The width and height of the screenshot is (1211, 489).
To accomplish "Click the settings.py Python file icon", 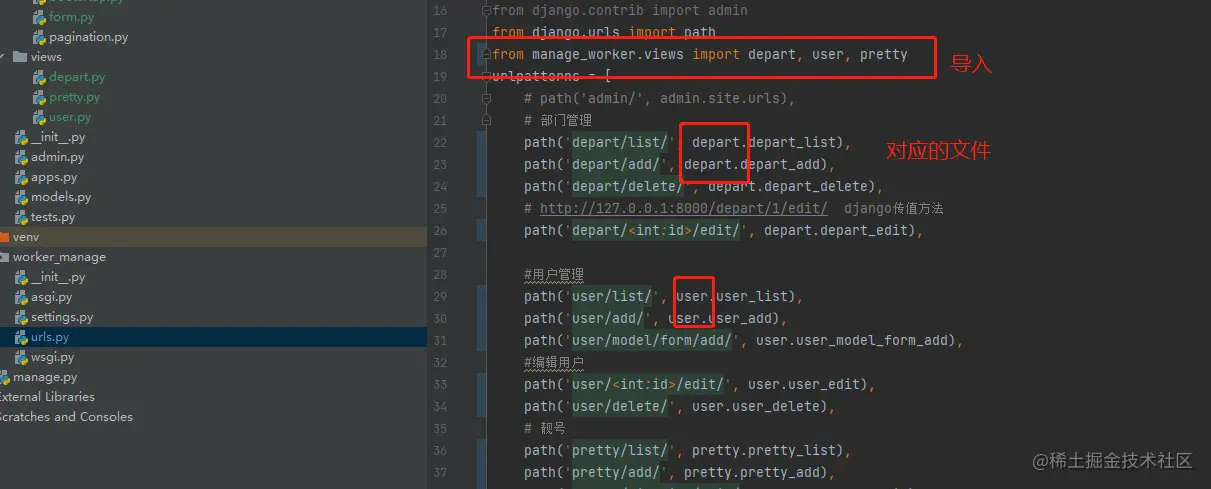I will click(21, 317).
